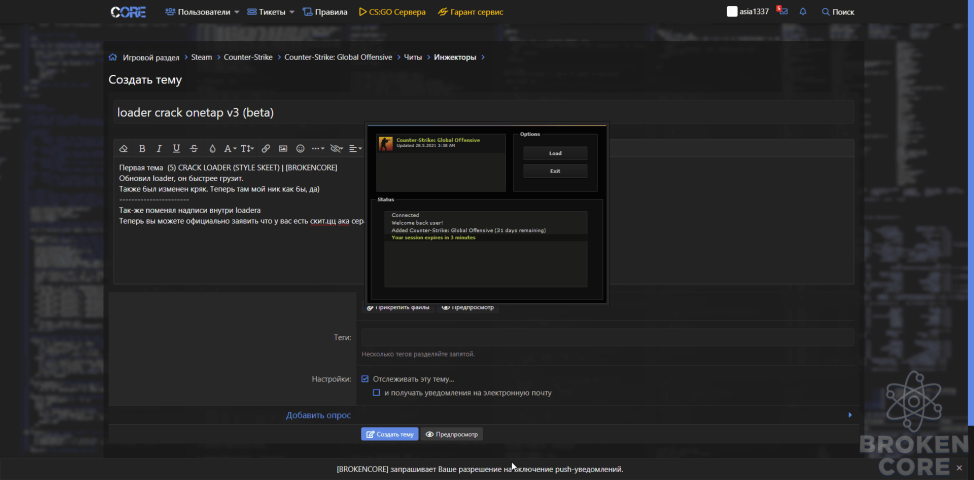The image size is (974, 480).
Task: Click the Создать тему submit button
Action: click(389, 434)
